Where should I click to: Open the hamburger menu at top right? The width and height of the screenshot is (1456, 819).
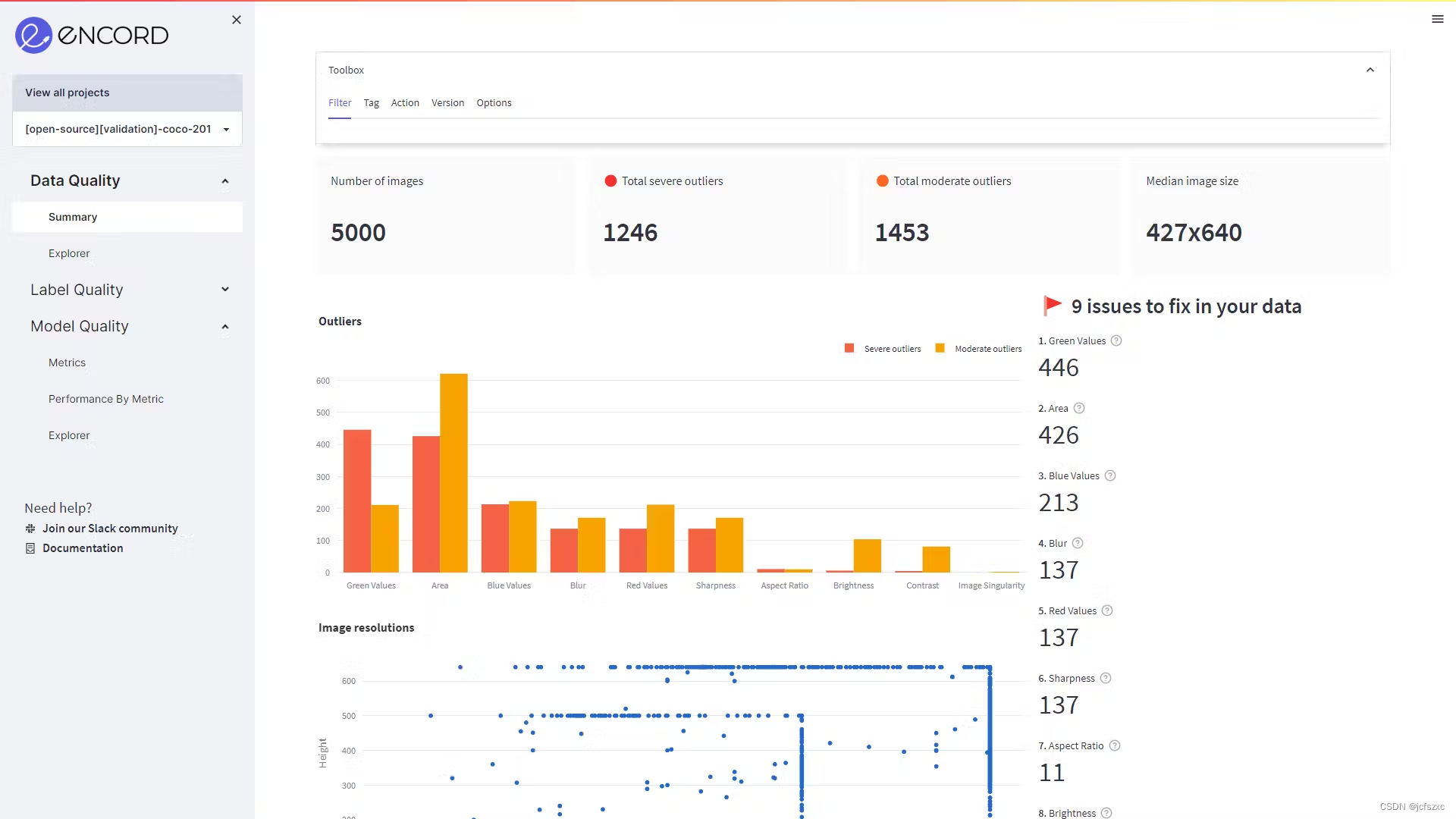pyautogui.click(x=1437, y=19)
